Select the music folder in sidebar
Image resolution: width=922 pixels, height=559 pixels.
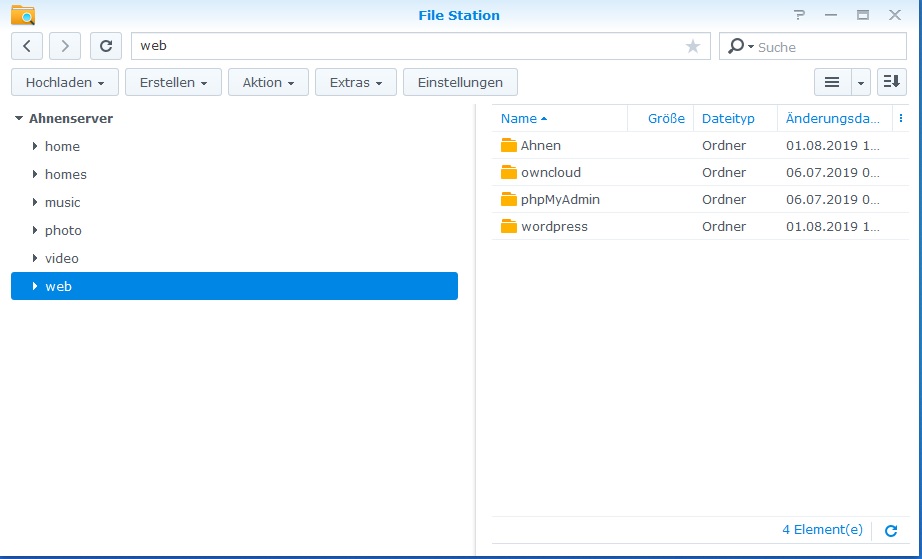click(62, 202)
